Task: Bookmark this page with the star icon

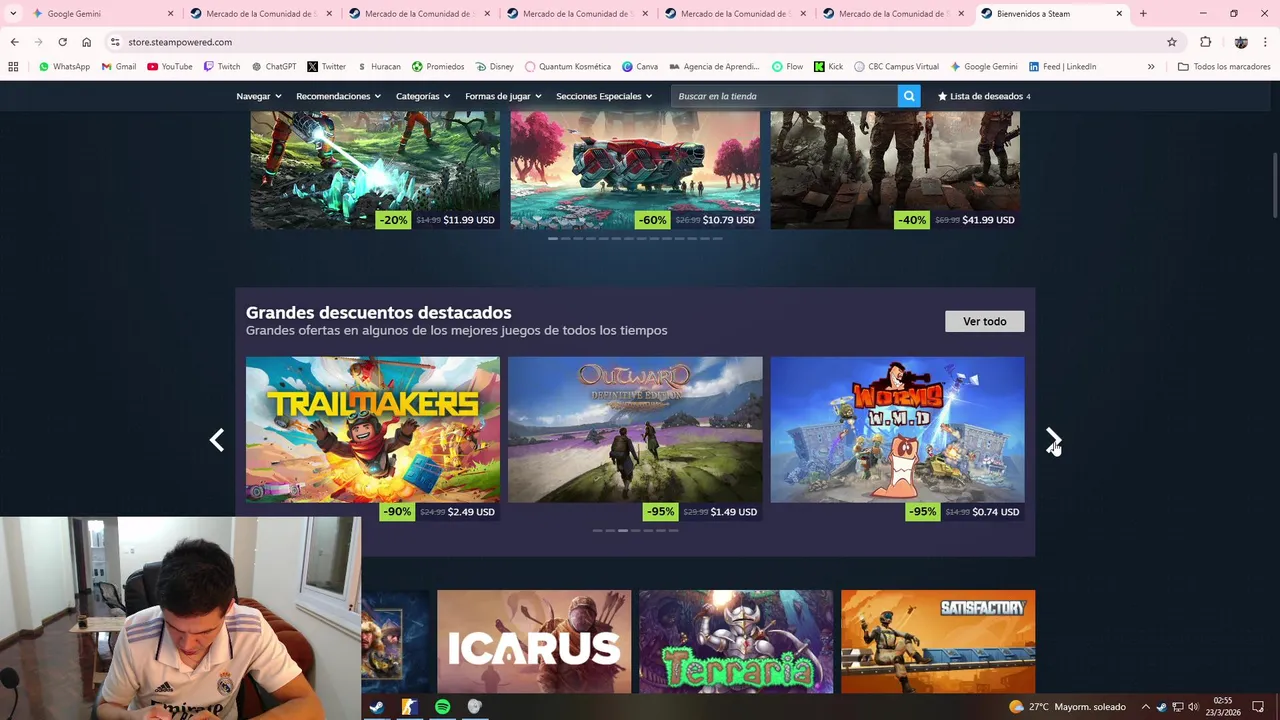Action: (x=1172, y=42)
